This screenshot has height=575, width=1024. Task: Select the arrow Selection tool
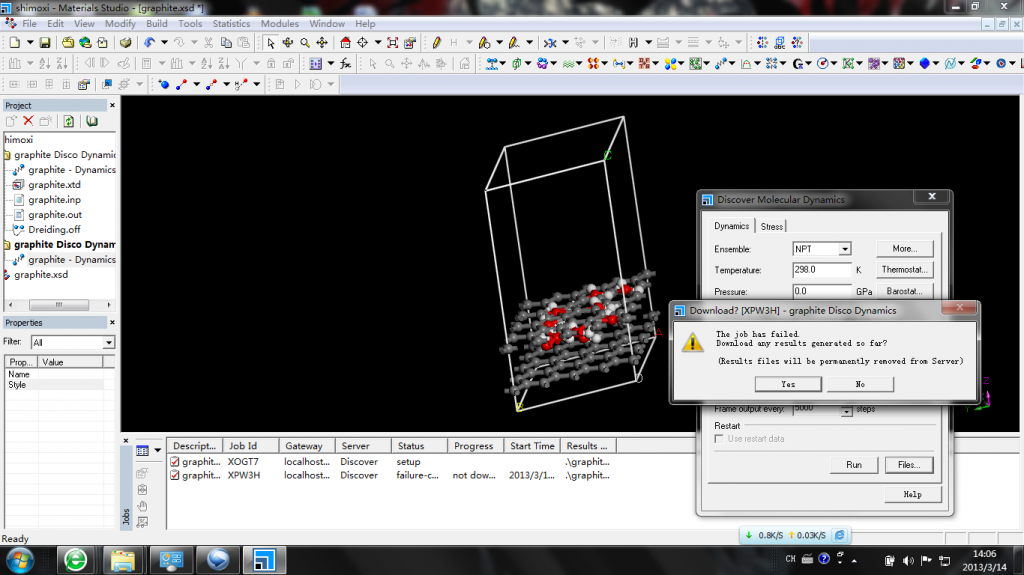click(270, 42)
